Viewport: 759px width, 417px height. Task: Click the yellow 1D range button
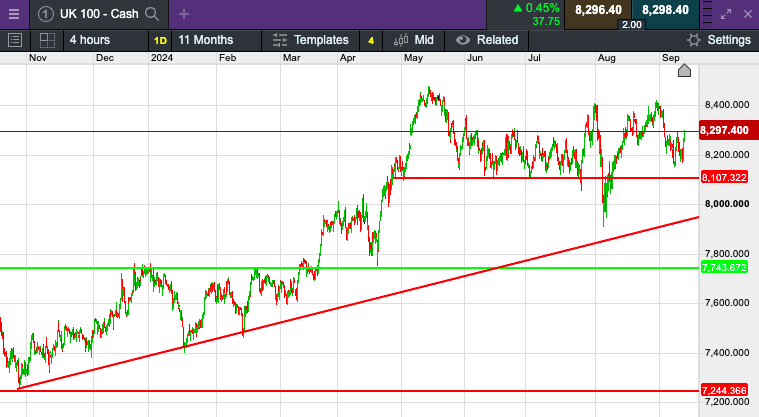[160, 41]
